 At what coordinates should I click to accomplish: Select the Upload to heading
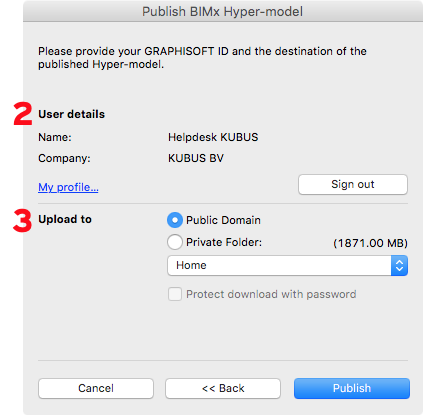click(65, 219)
